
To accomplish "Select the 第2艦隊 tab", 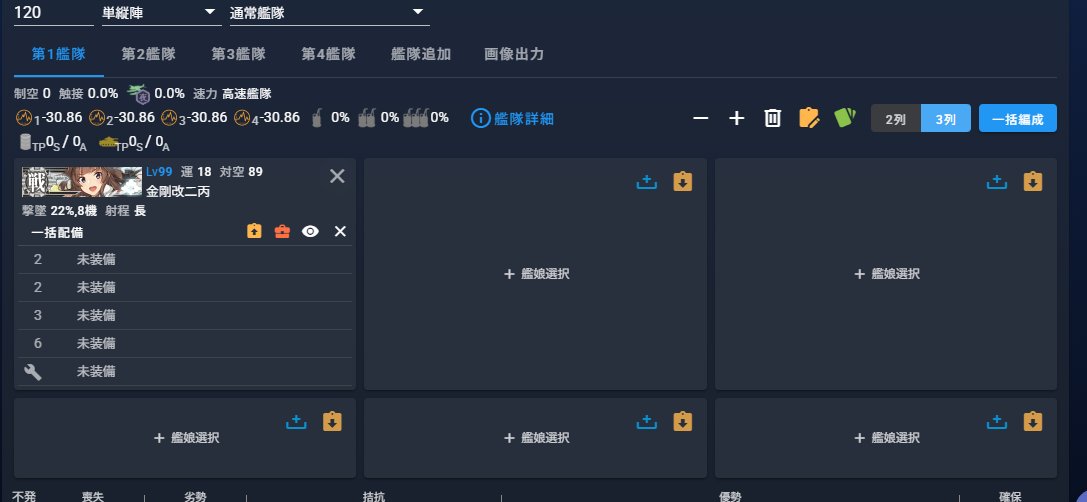I will (148, 55).
